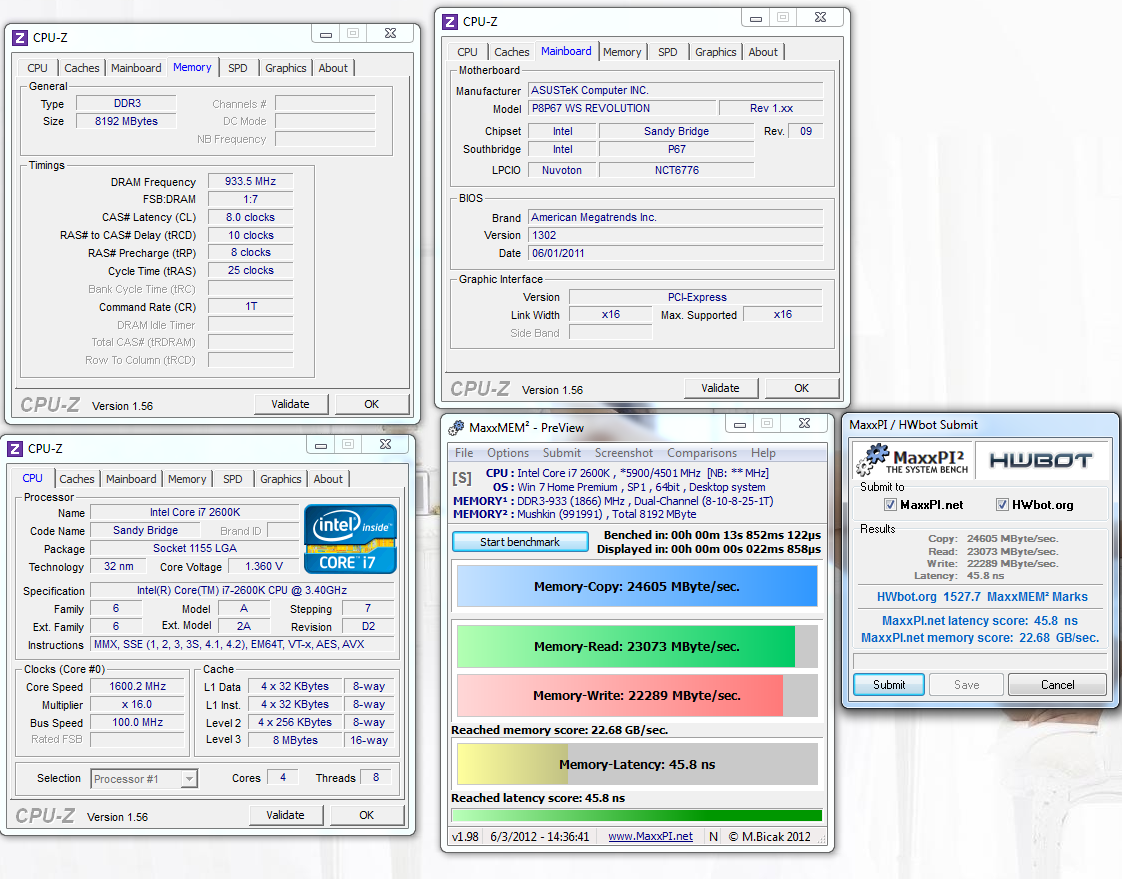Open Memory tab in CPU window
The image size is (1122, 879).
pos(187,479)
